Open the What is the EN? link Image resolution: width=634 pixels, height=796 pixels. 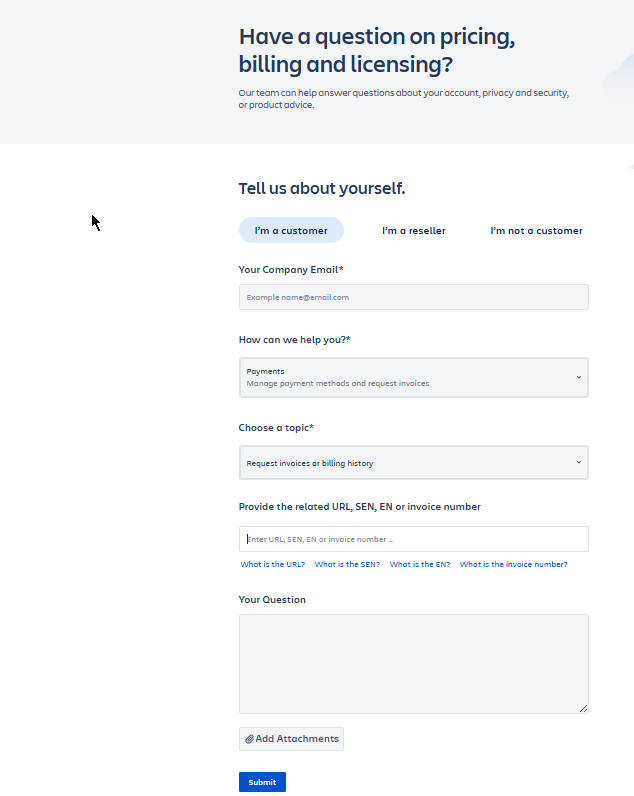(420, 565)
